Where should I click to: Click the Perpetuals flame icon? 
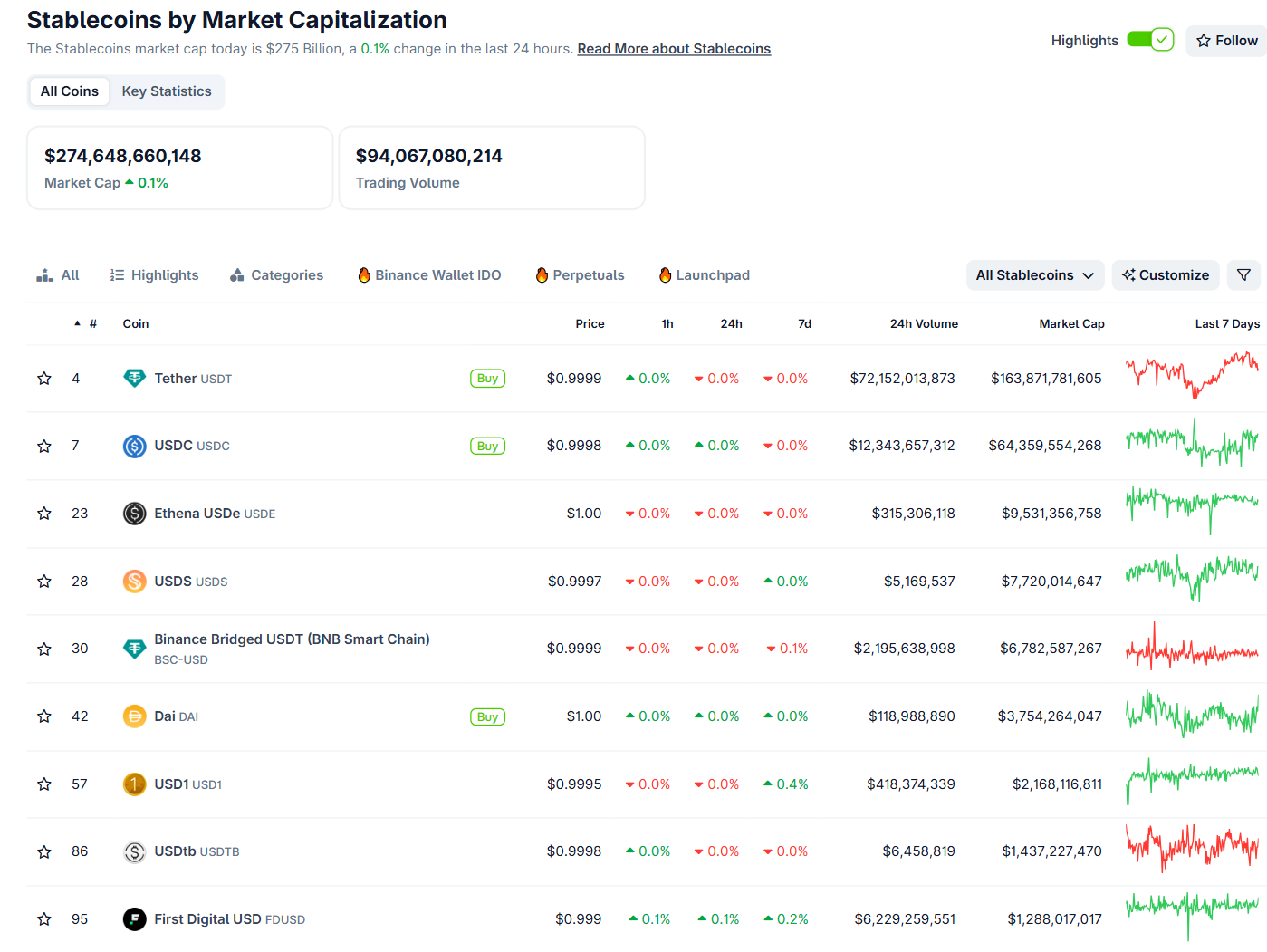(542, 275)
